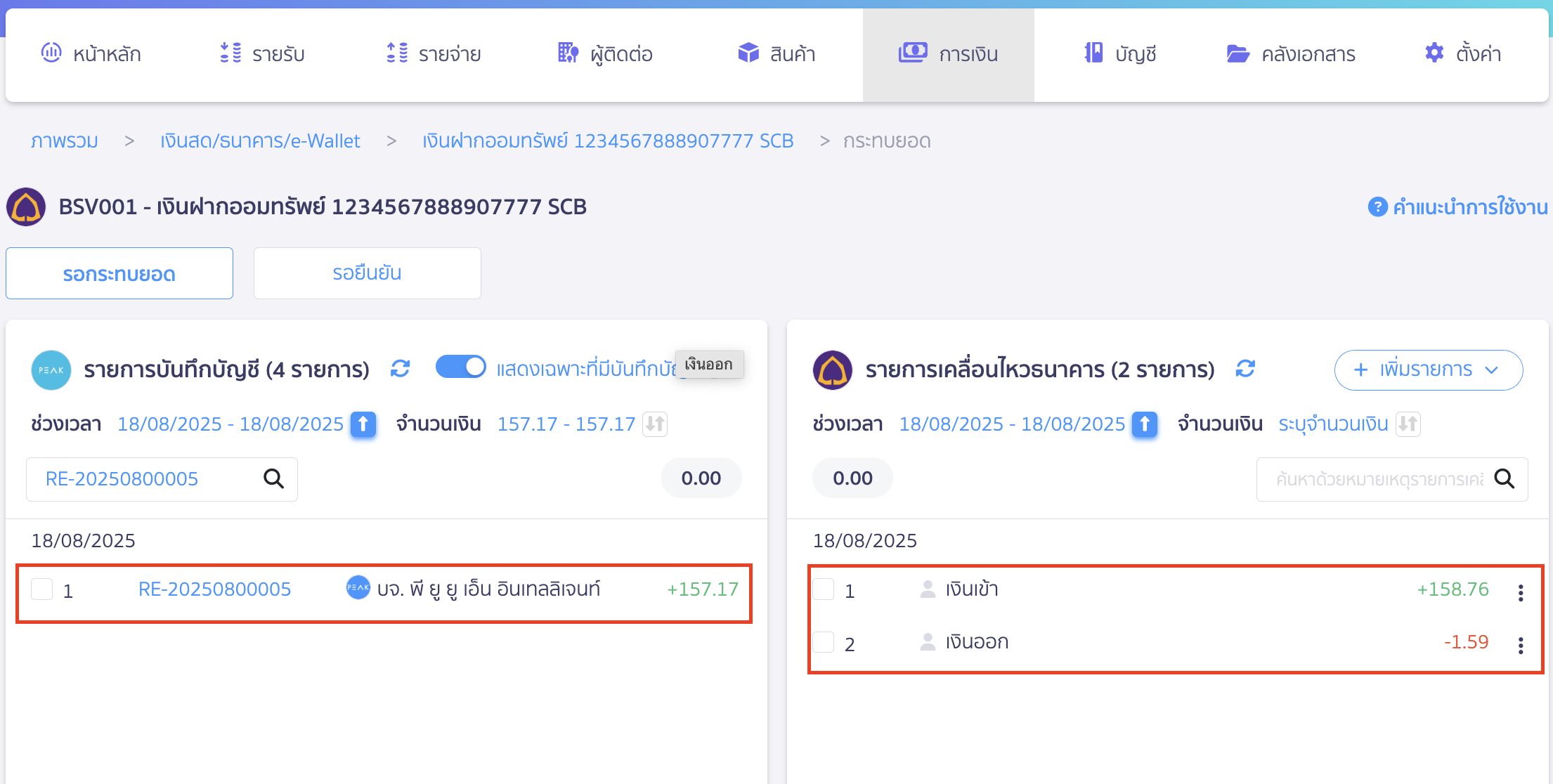Screen dimensions: 1553x784
Task: Open the หน้าหลัก home menu
Action: click(91, 54)
